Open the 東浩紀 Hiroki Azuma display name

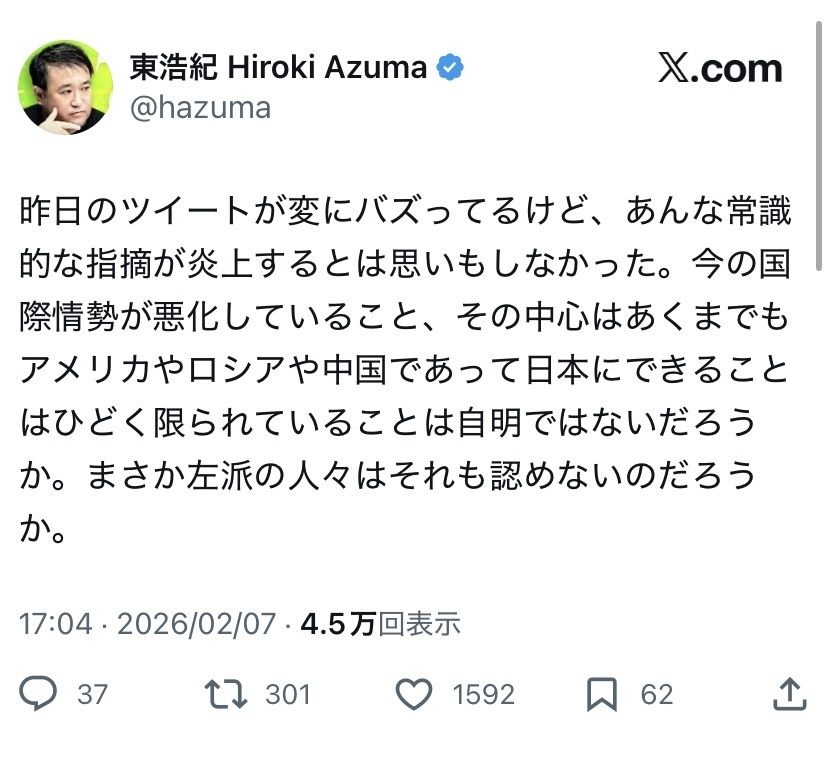pyautogui.click(x=279, y=68)
